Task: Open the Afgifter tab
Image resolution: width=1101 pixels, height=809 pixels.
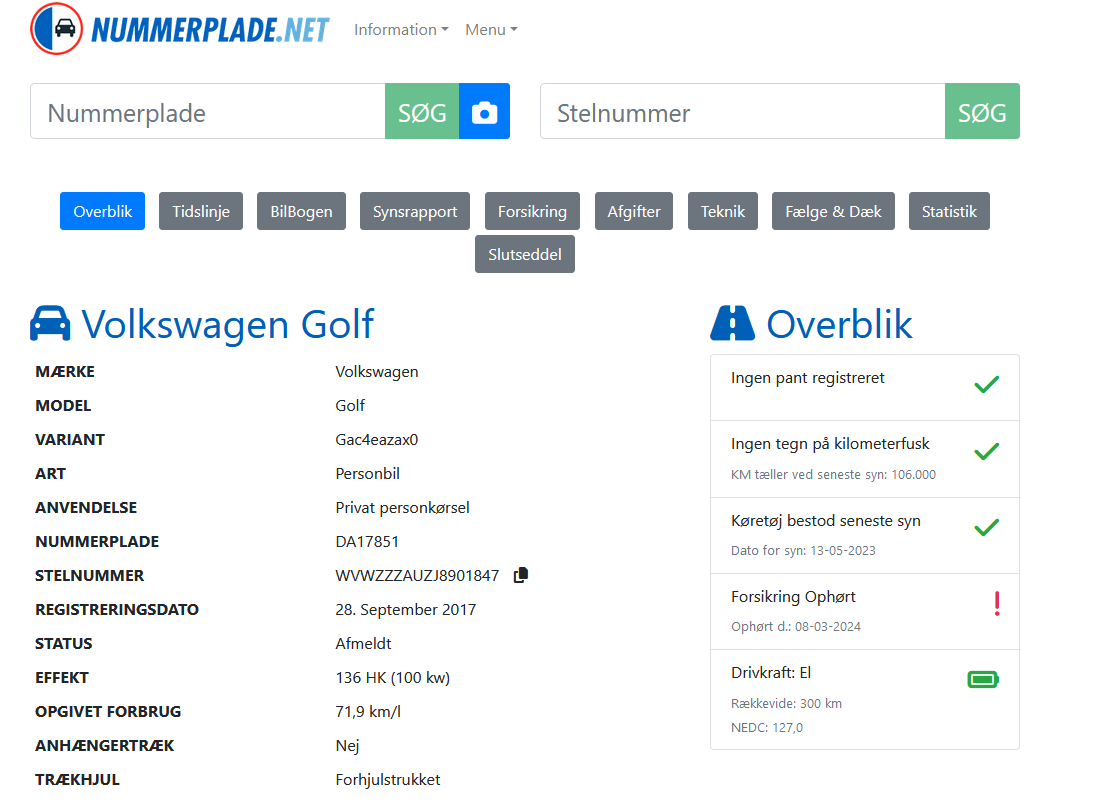Action: pyautogui.click(x=634, y=211)
